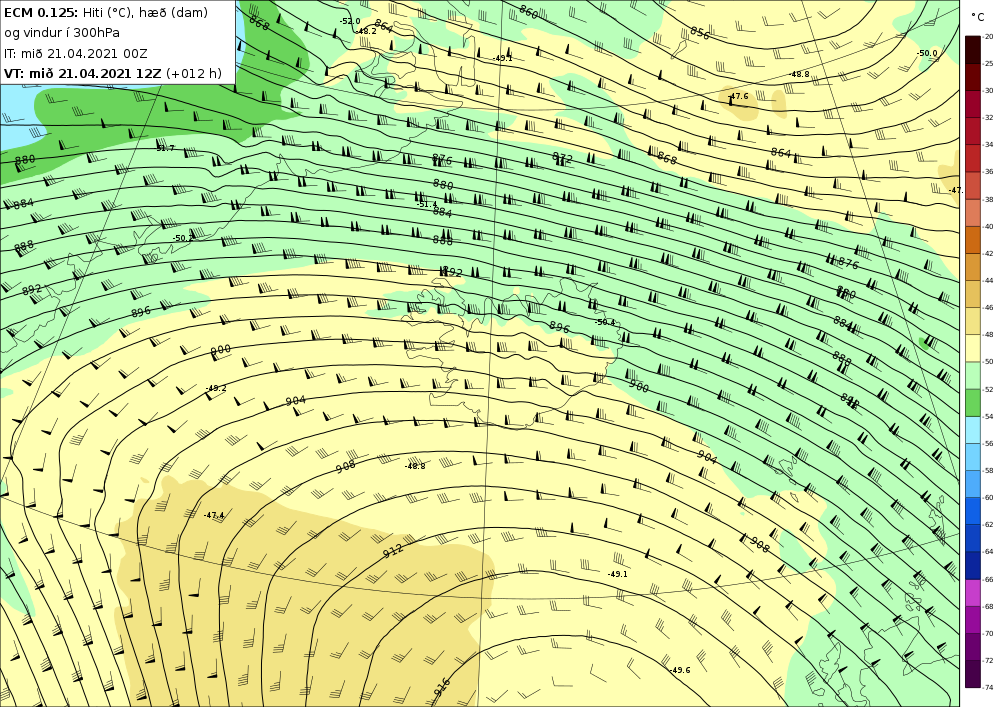The height and width of the screenshot is (707, 1000).
Task: Click the temperature value '-47.6'
Action: 738,96
